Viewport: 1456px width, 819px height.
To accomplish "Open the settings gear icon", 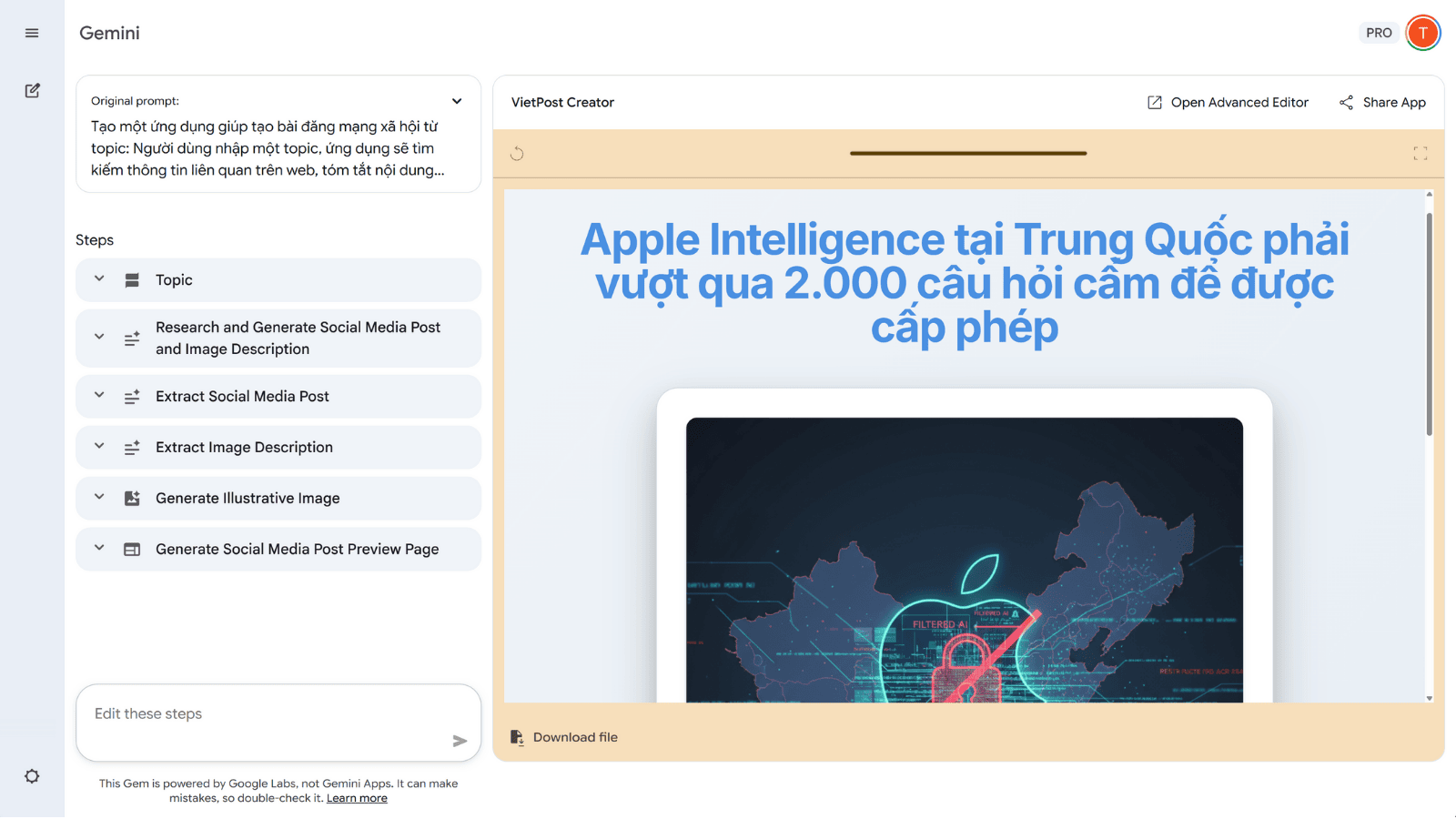I will 32,776.
